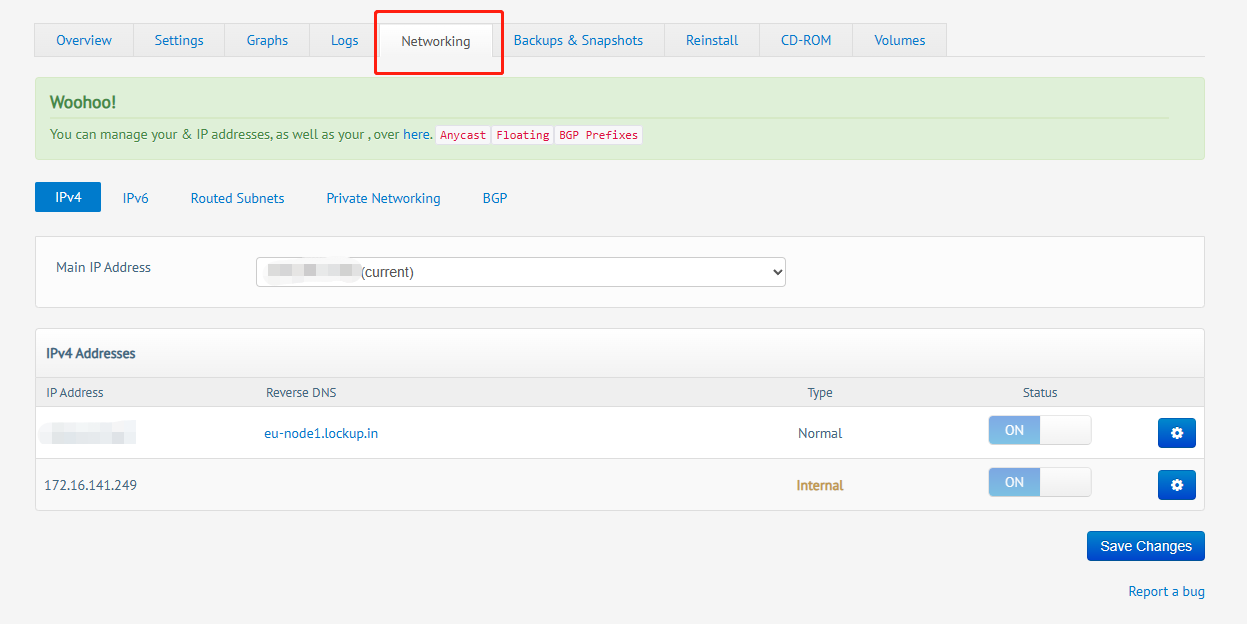Switch to Private Networking section
The height and width of the screenshot is (624, 1247).
tap(383, 198)
